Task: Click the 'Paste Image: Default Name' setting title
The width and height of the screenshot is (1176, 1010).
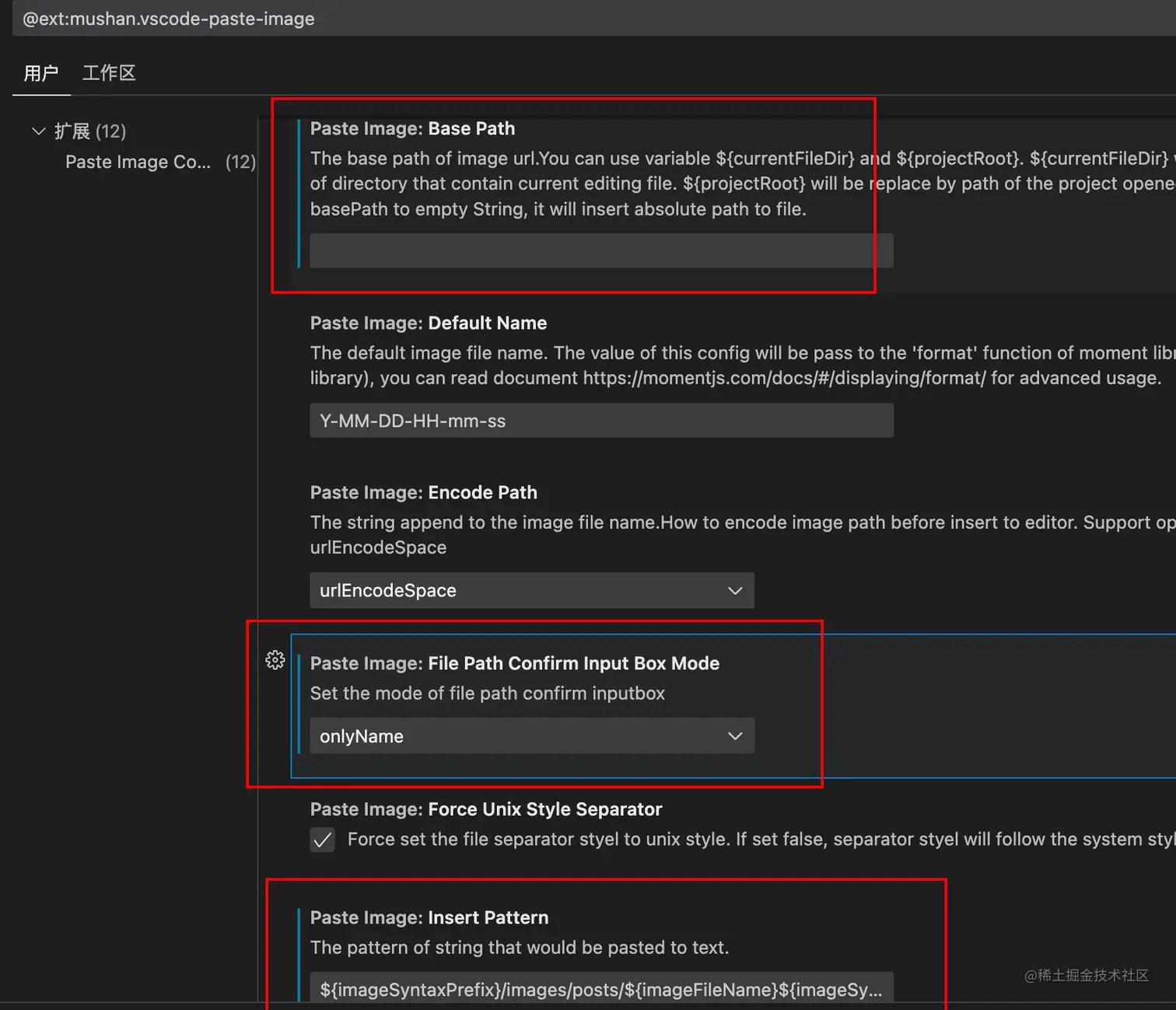Action: 429,323
